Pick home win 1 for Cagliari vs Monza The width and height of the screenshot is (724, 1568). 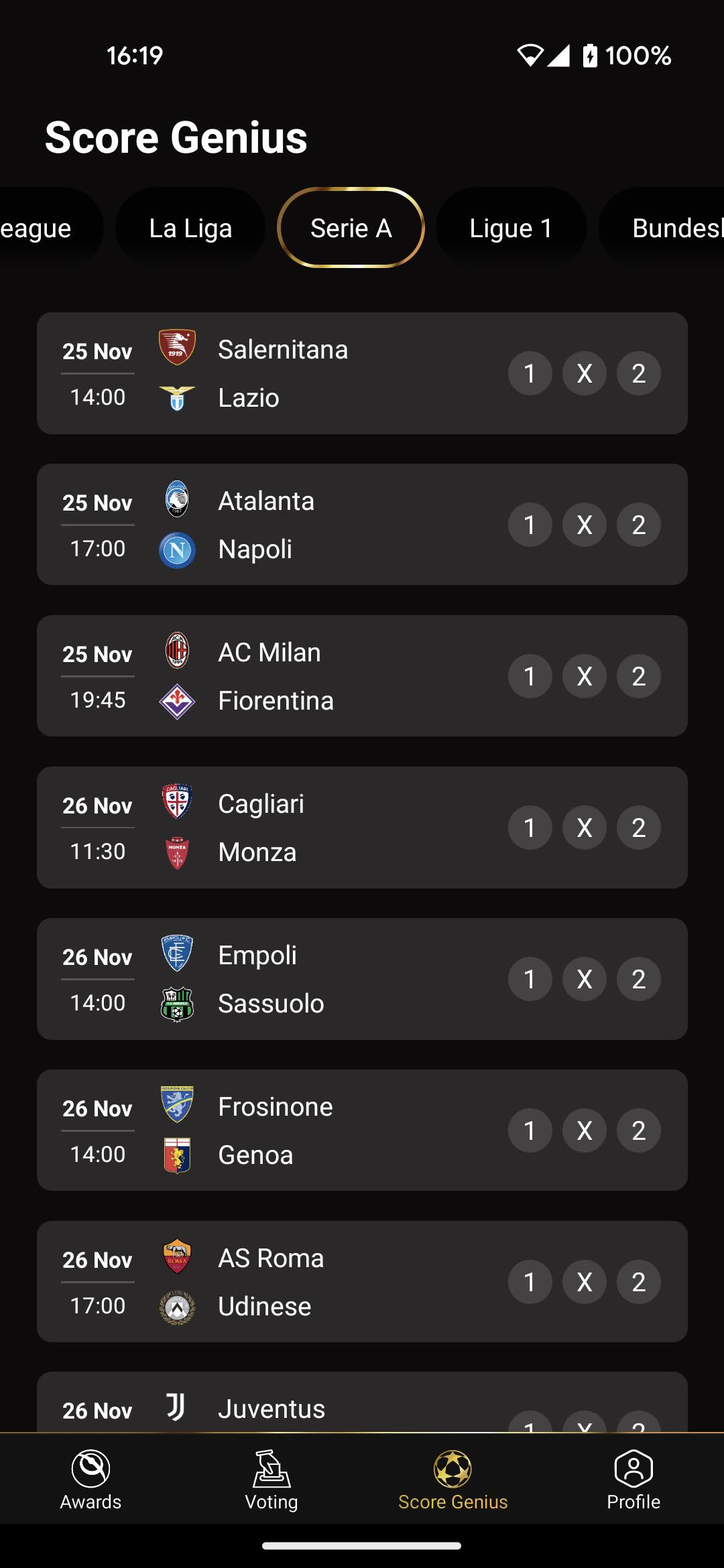[530, 828]
